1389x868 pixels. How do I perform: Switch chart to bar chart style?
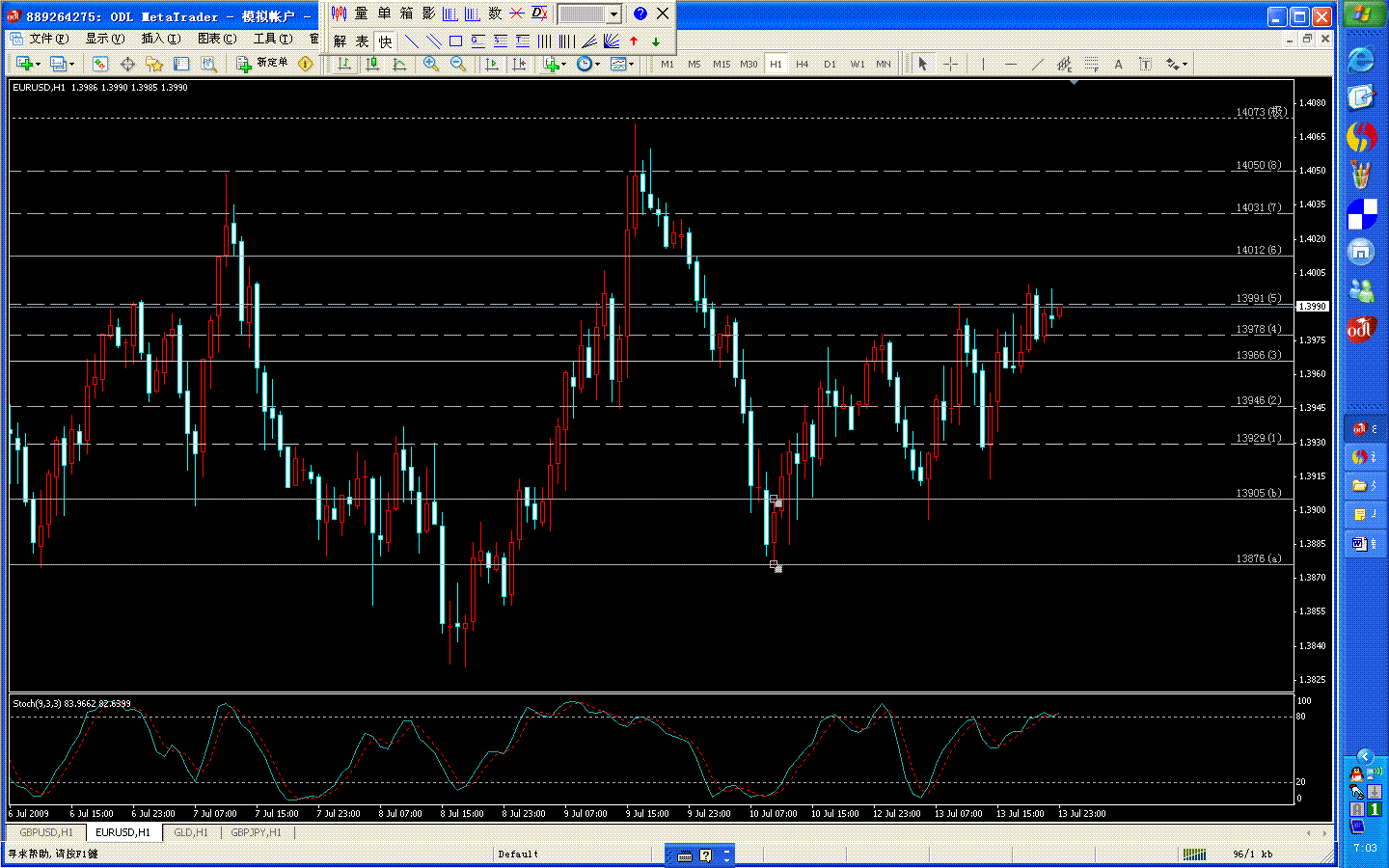pos(344,64)
